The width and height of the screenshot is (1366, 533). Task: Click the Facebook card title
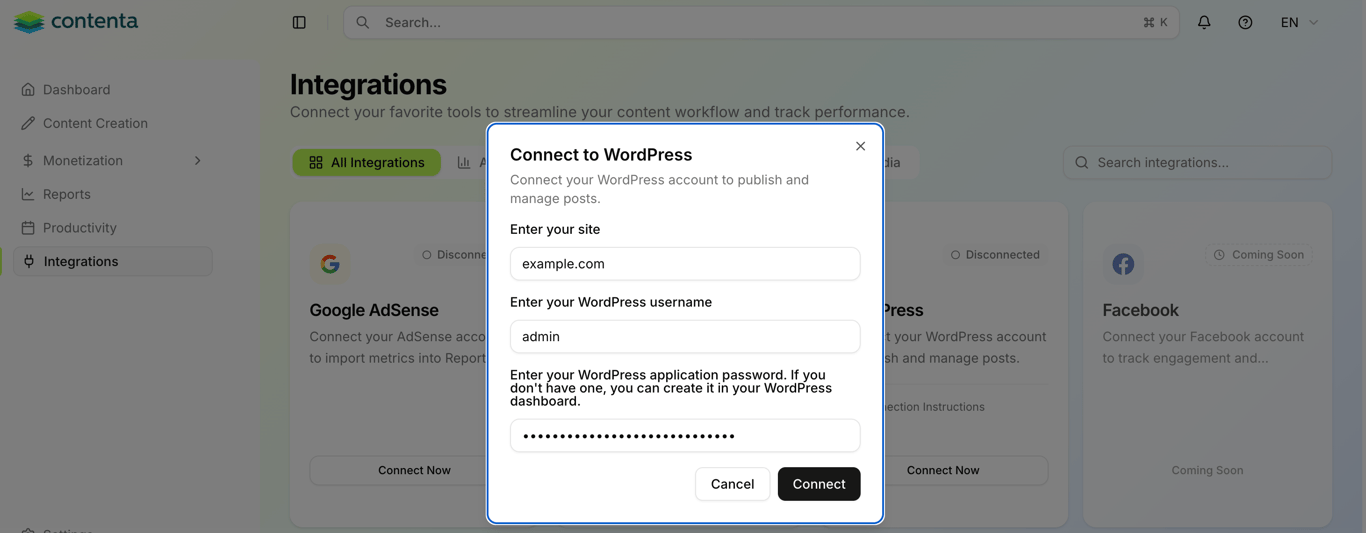coord(1140,311)
